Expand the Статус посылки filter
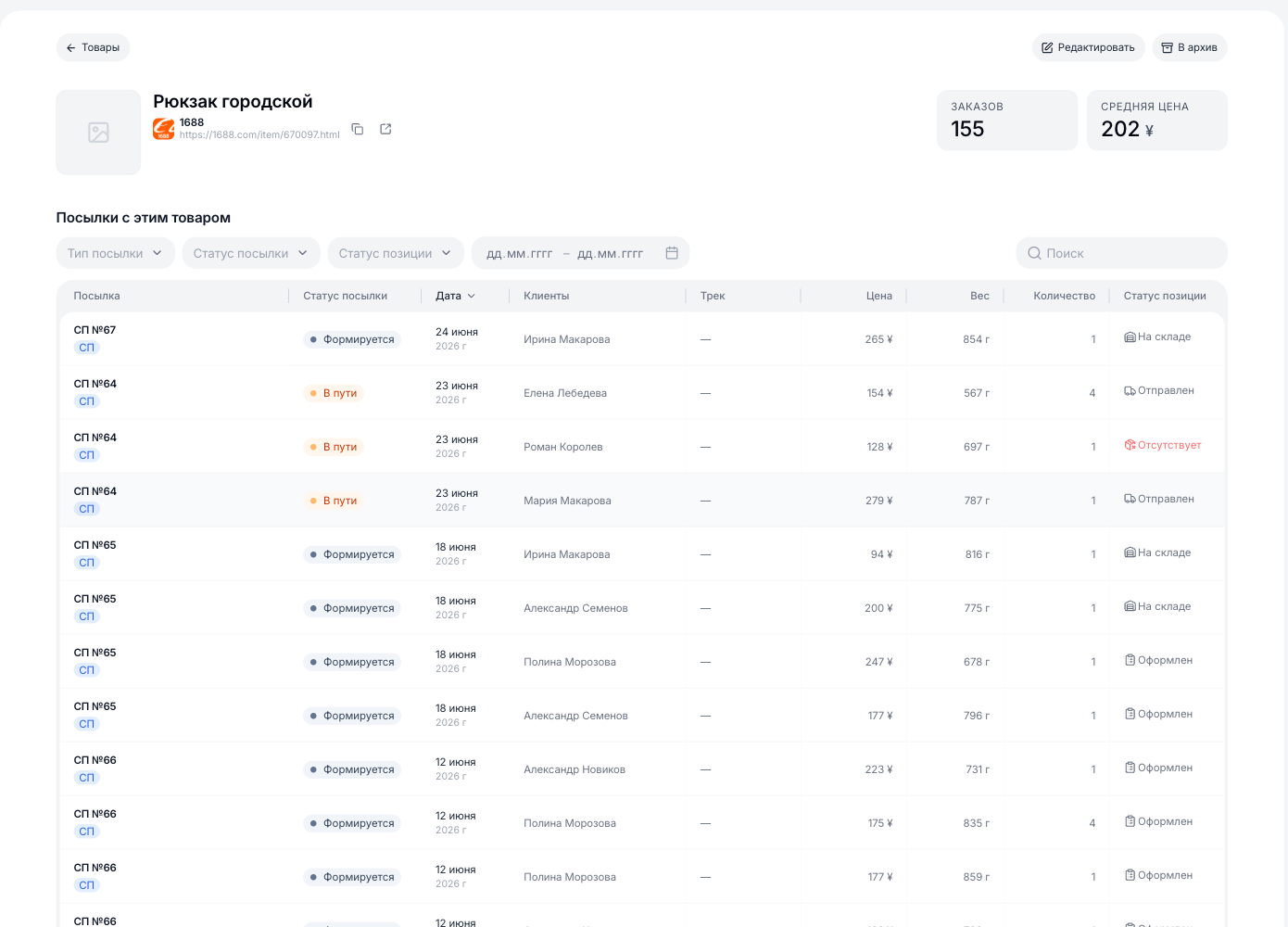 (x=250, y=253)
